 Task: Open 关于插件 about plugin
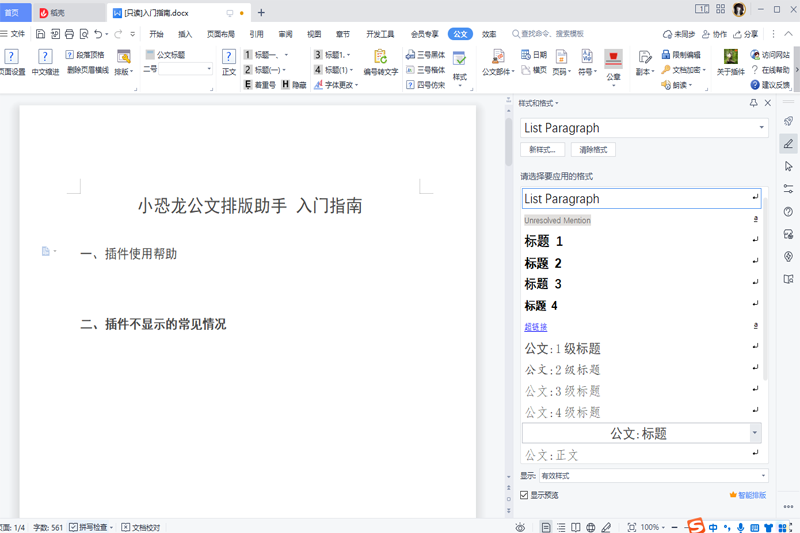tap(731, 62)
